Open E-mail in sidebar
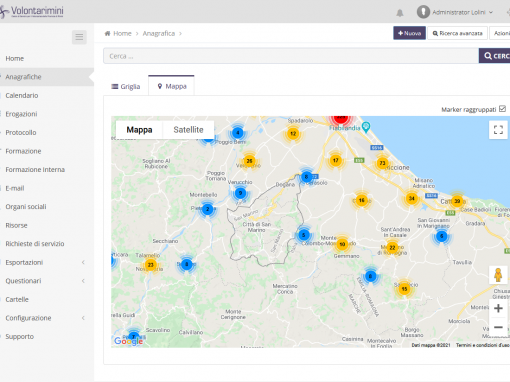The image size is (510, 382). pyautogui.click(x=15, y=188)
